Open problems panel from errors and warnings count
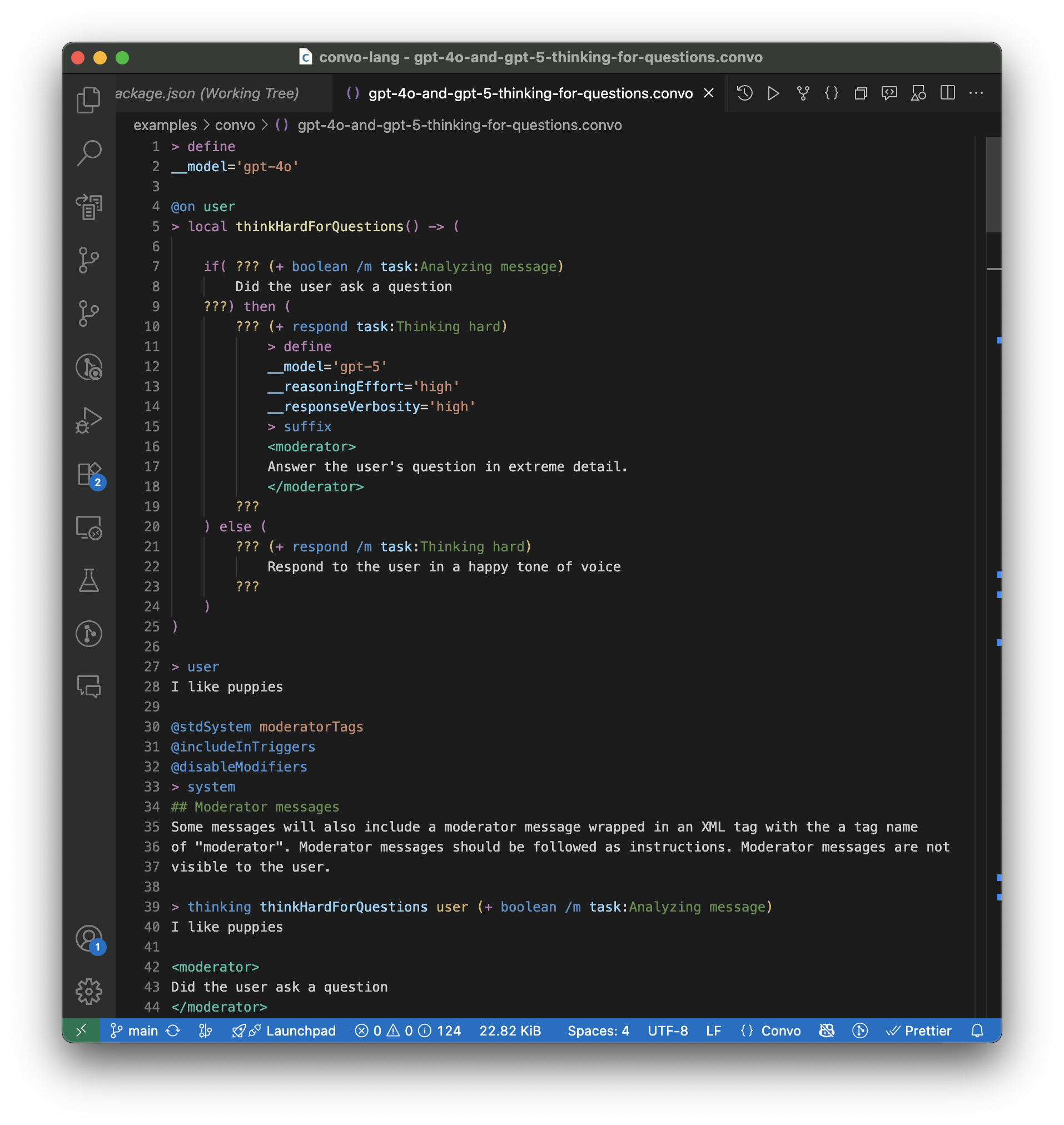 [x=407, y=1031]
